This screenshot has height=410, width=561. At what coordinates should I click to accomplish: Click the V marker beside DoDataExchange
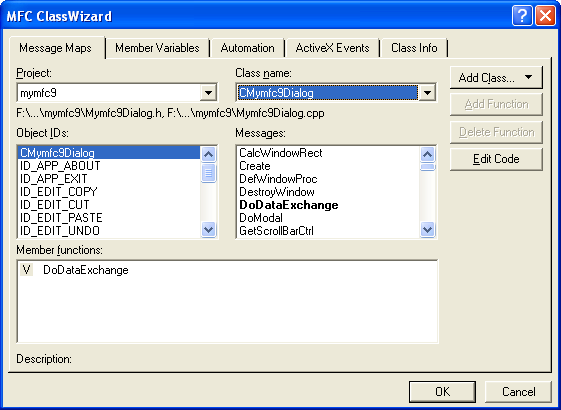pos(26,269)
